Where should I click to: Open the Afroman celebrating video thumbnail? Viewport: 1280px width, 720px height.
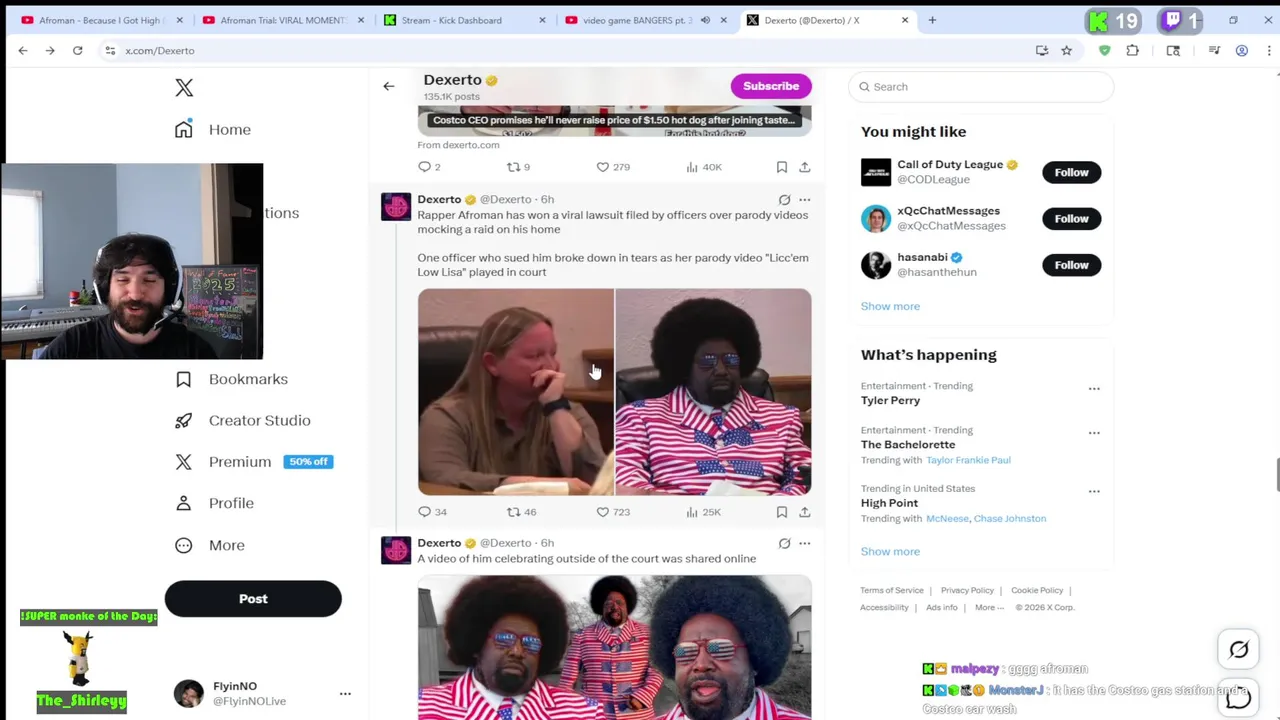point(615,648)
